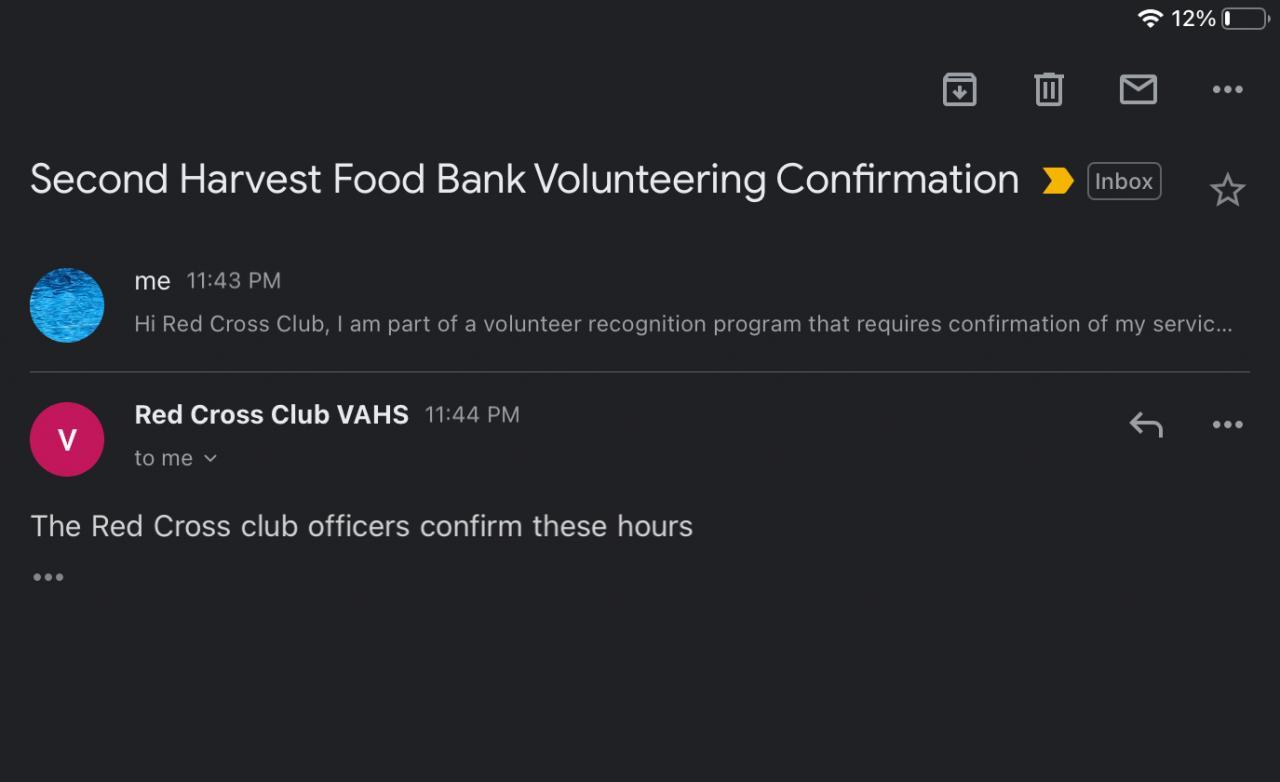Click the Inbox label tag
1280x782 pixels.
tap(1124, 181)
